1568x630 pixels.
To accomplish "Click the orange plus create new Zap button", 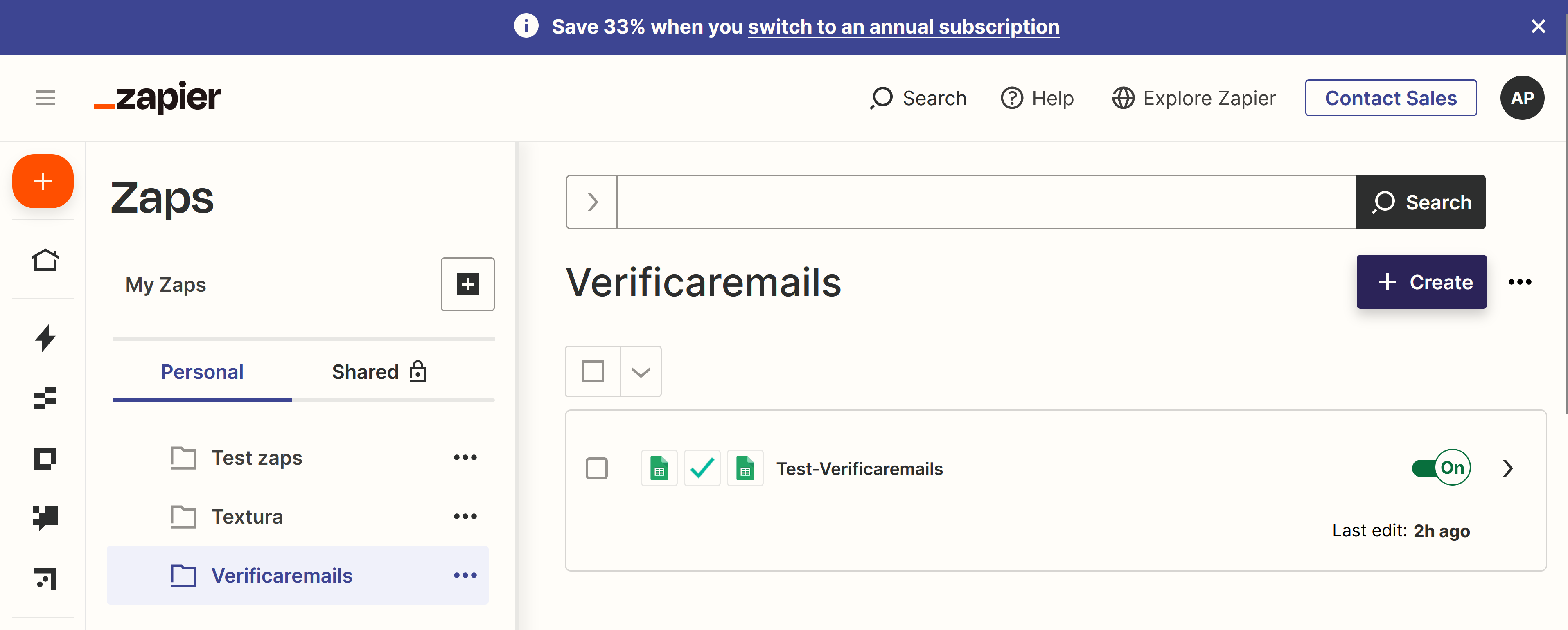I will coord(43,181).
